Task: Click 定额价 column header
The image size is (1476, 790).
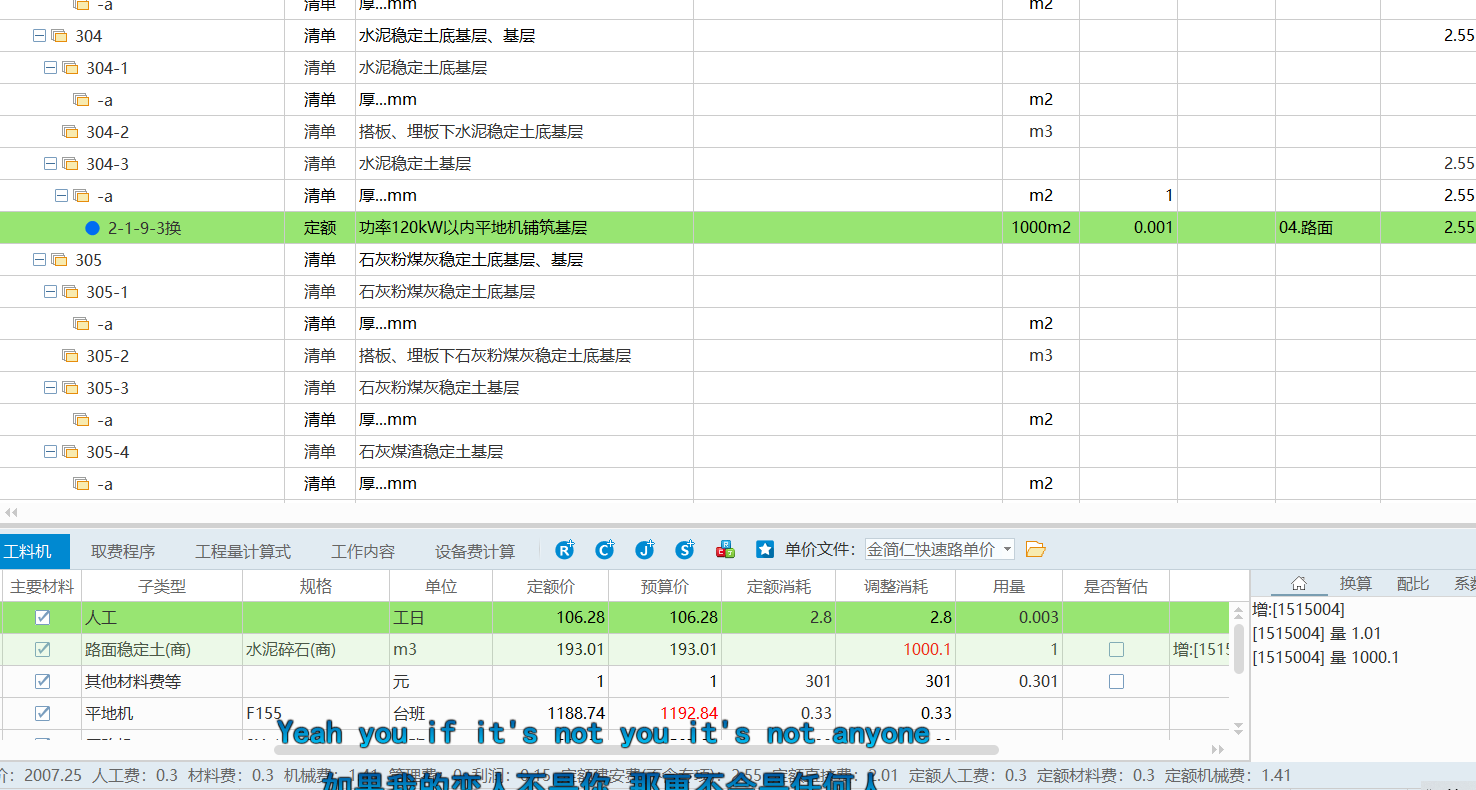Action: [x=551, y=586]
